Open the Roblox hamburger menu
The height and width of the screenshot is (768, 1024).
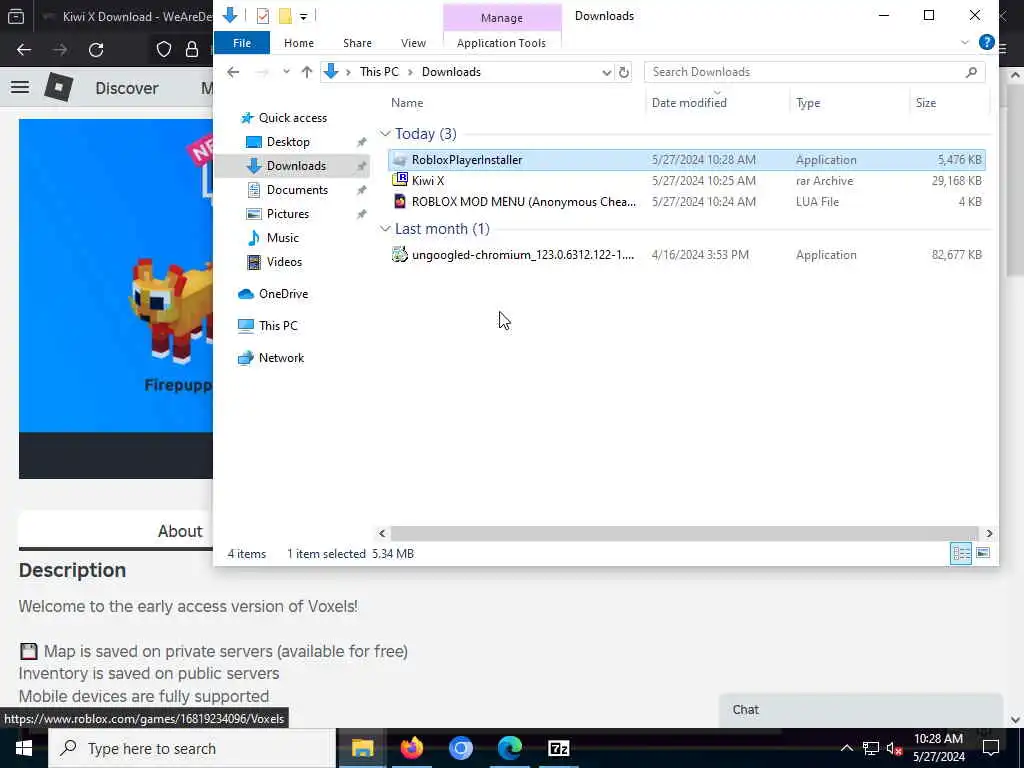[x=20, y=87]
